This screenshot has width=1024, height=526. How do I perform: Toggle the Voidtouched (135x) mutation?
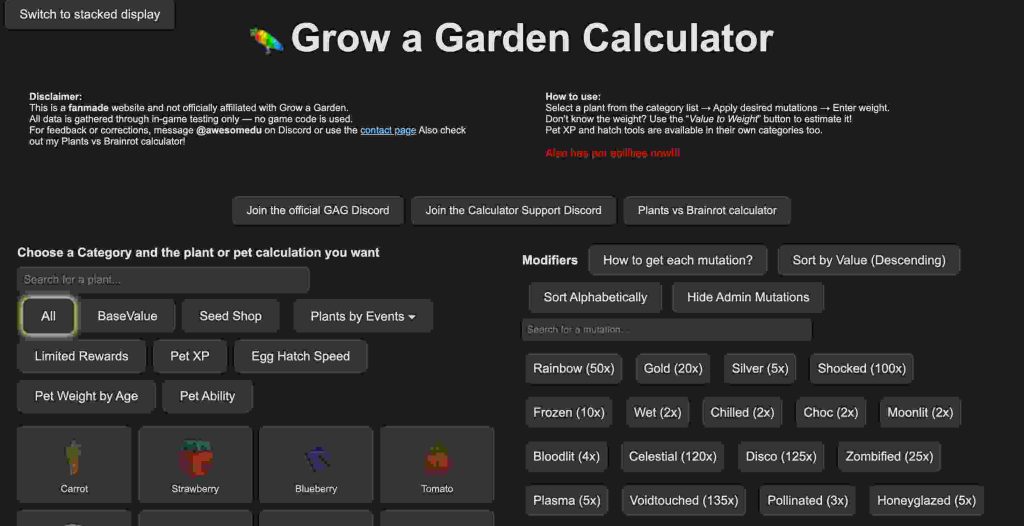683,501
